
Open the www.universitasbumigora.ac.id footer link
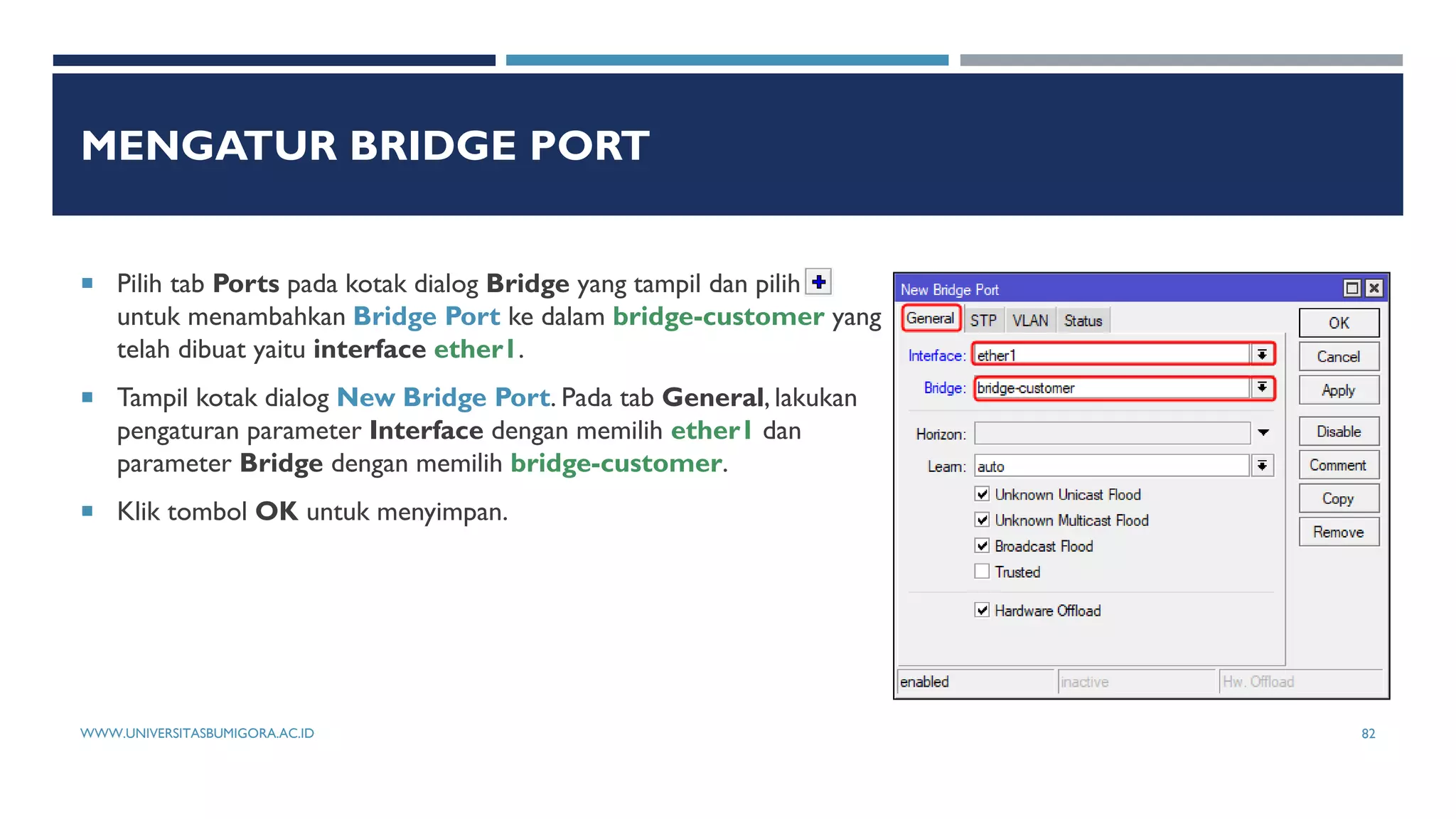[x=197, y=733]
